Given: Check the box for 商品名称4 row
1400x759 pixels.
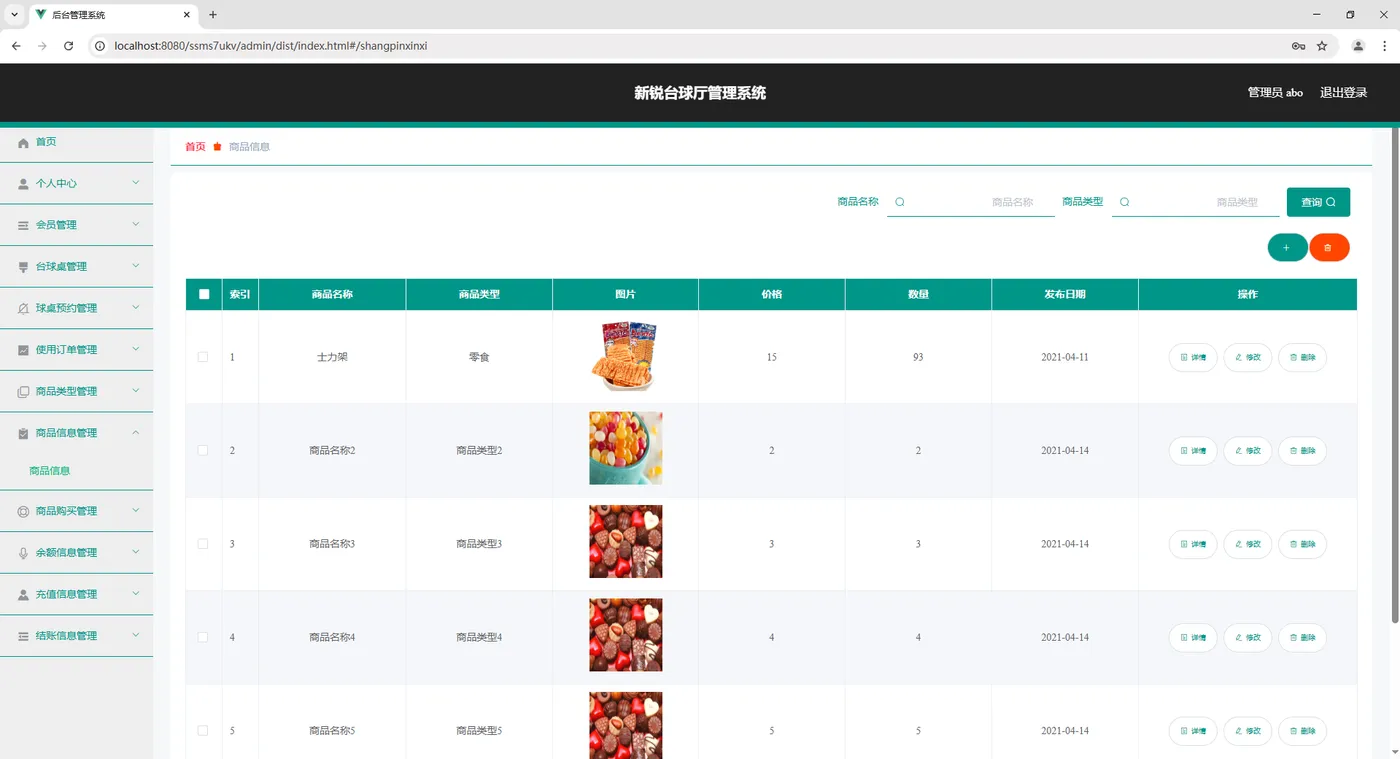Looking at the screenshot, I should tap(203, 638).
